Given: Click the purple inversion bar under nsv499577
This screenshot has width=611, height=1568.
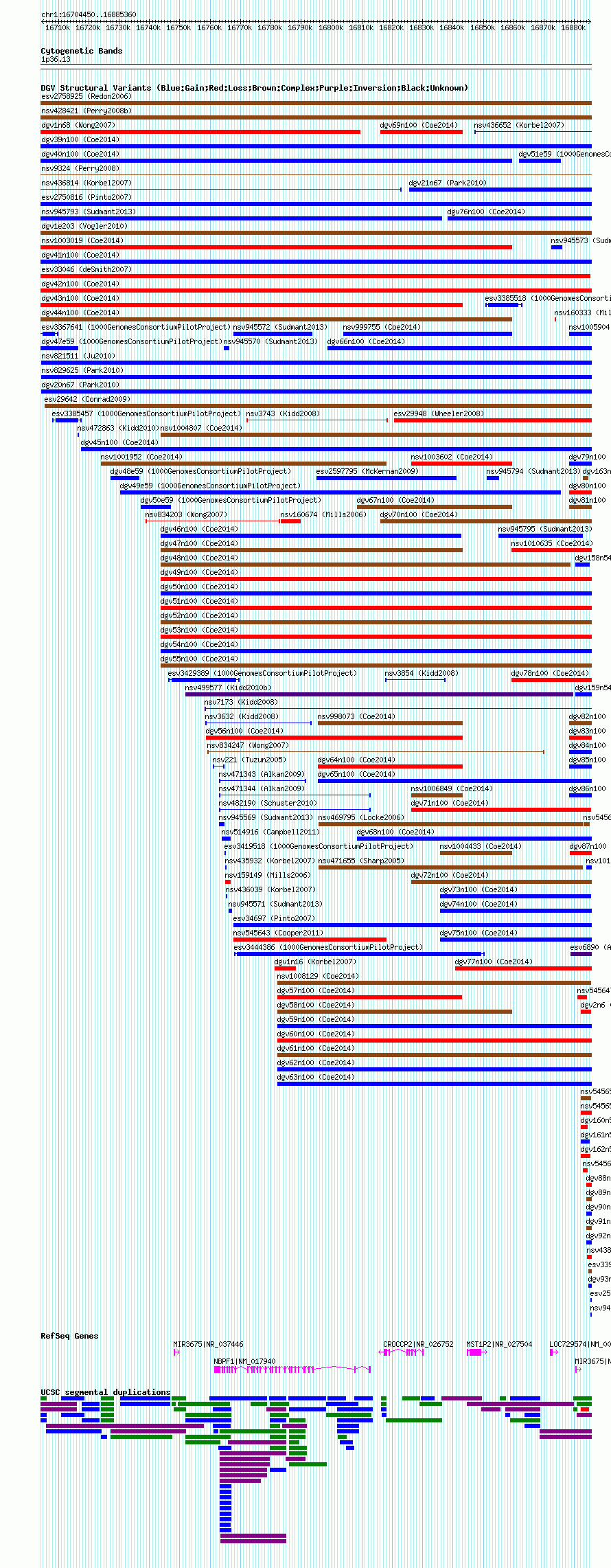Looking at the screenshot, I should [x=379, y=694].
